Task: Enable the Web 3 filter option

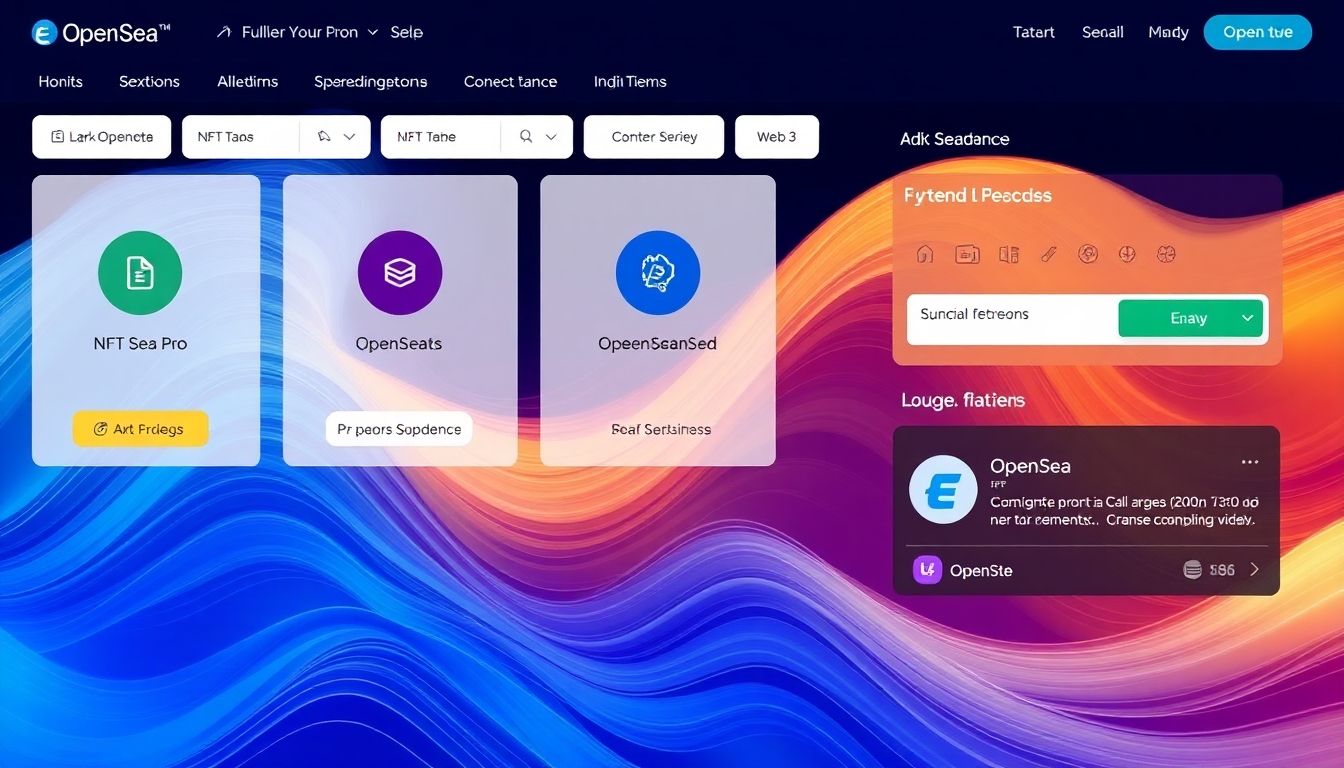Action: click(777, 136)
